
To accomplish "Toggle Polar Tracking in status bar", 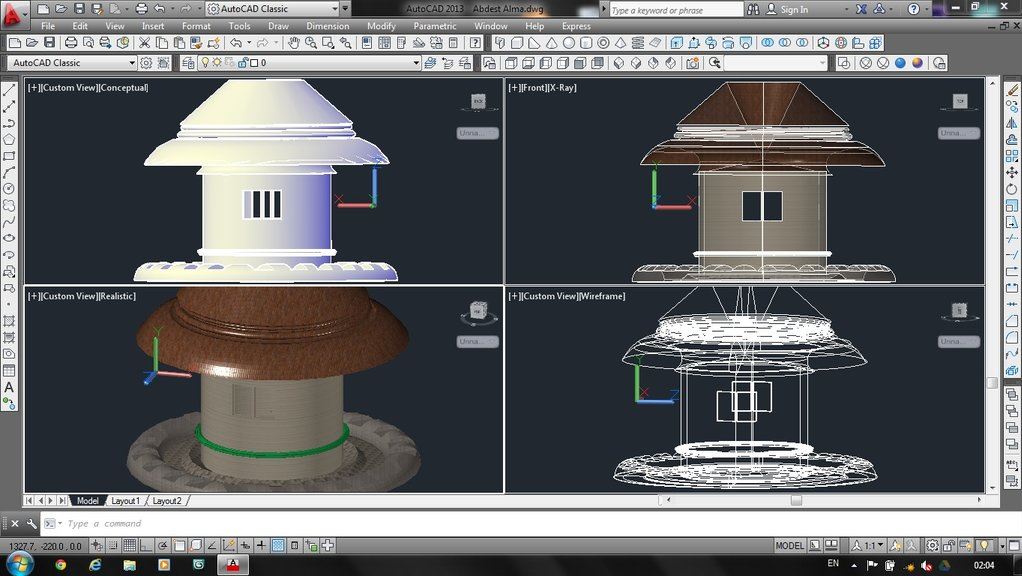I will tap(162, 545).
